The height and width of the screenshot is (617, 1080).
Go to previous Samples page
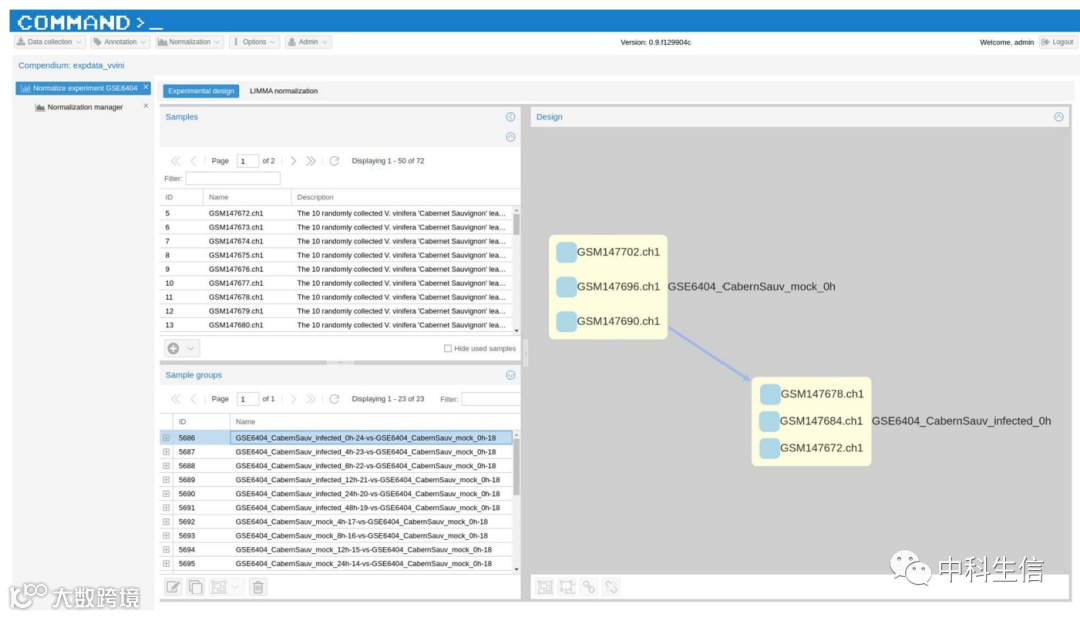[x=194, y=161]
